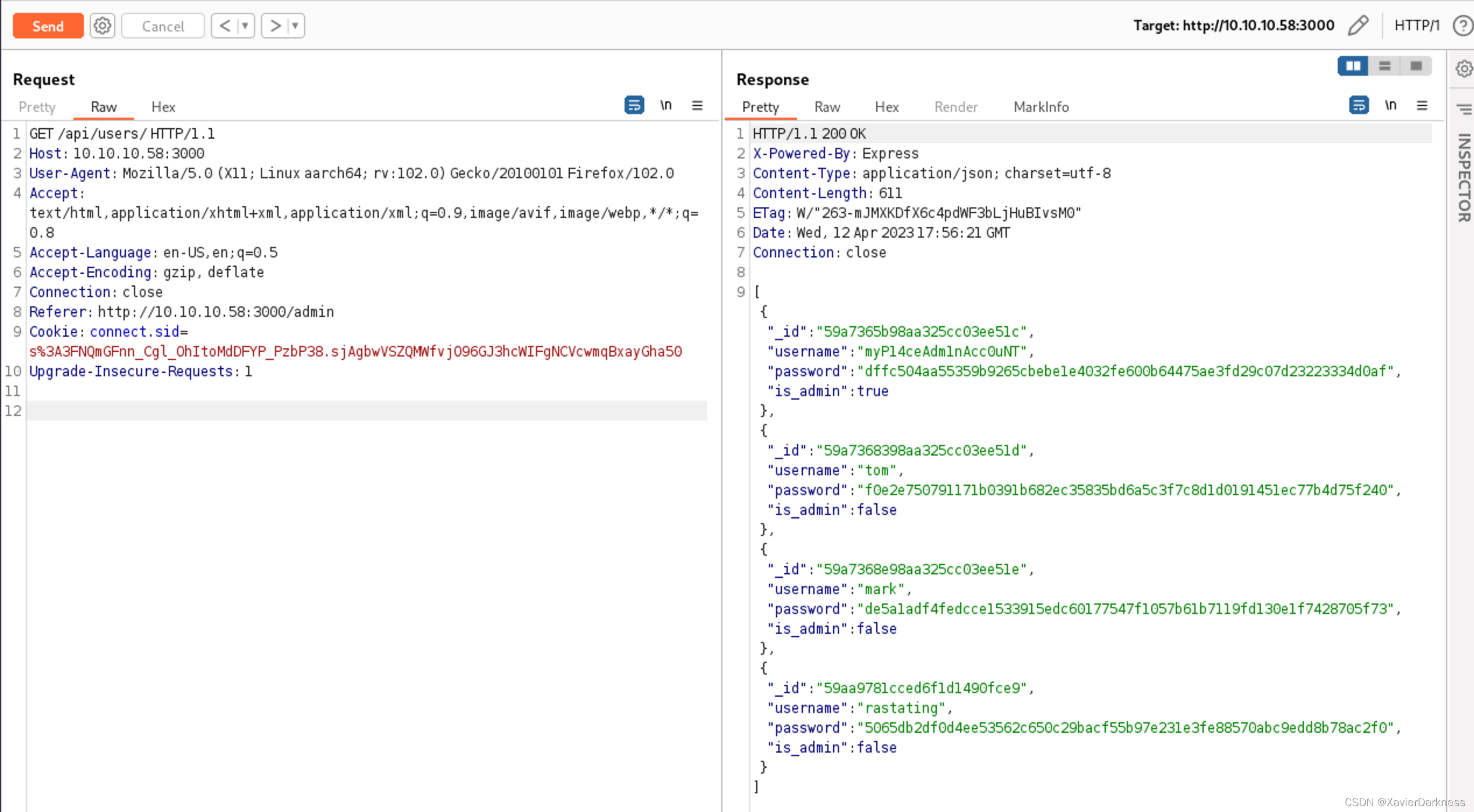Click tom's password hash starting f0e2e7
This screenshot has width=1474, height=812.
coord(1125,490)
